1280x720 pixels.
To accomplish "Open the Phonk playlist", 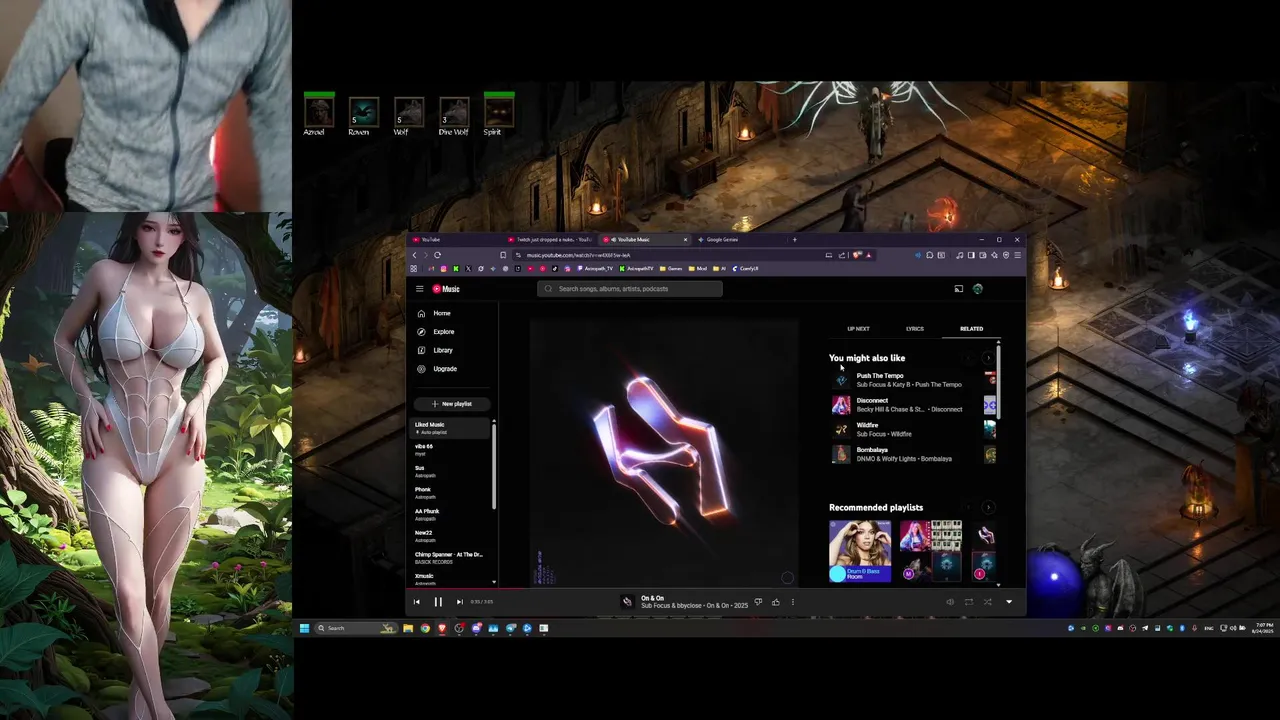I will click(450, 493).
